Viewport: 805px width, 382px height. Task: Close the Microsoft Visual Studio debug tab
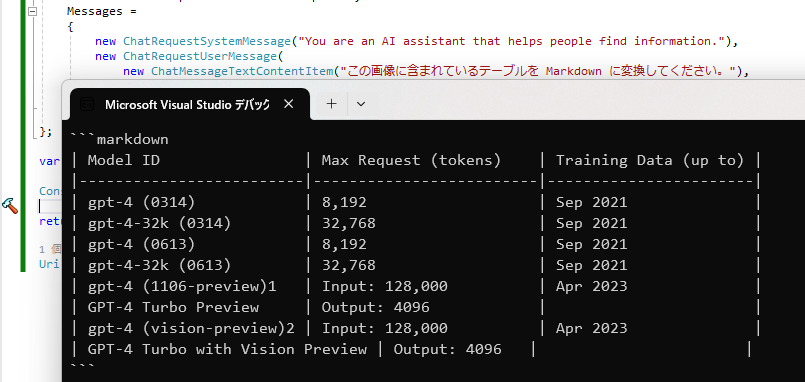[x=289, y=104]
